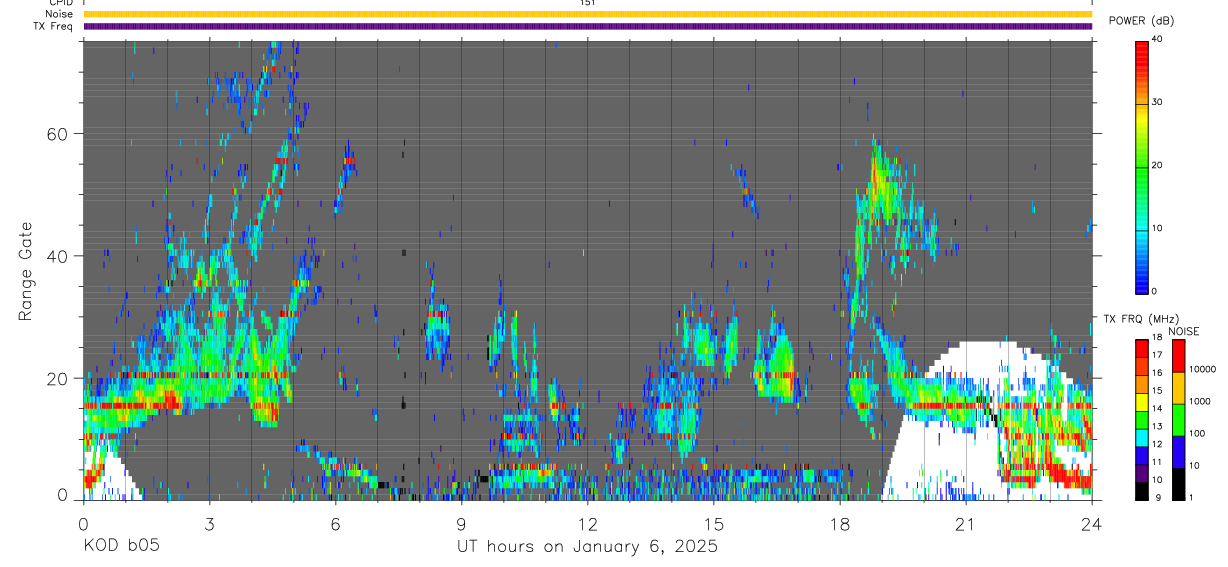Click the 100 label on NOISE scale

pos(1197,433)
